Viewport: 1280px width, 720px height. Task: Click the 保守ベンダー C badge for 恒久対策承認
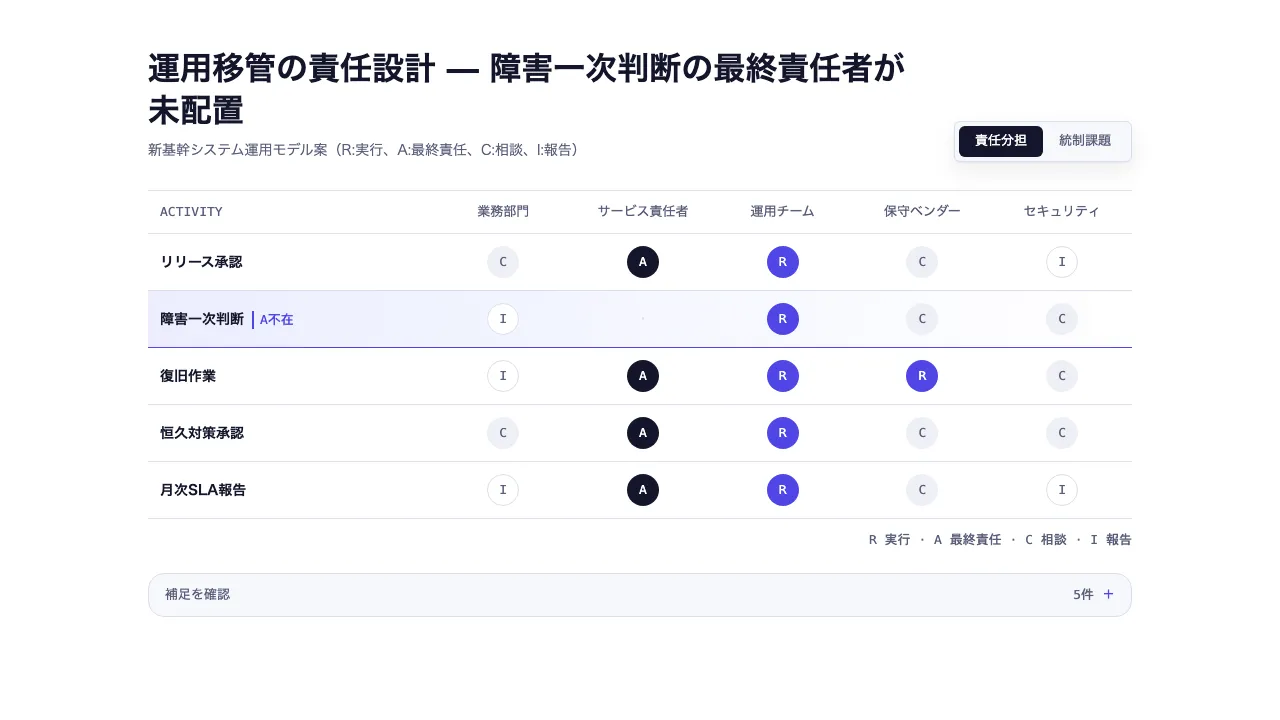(x=922, y=433)
